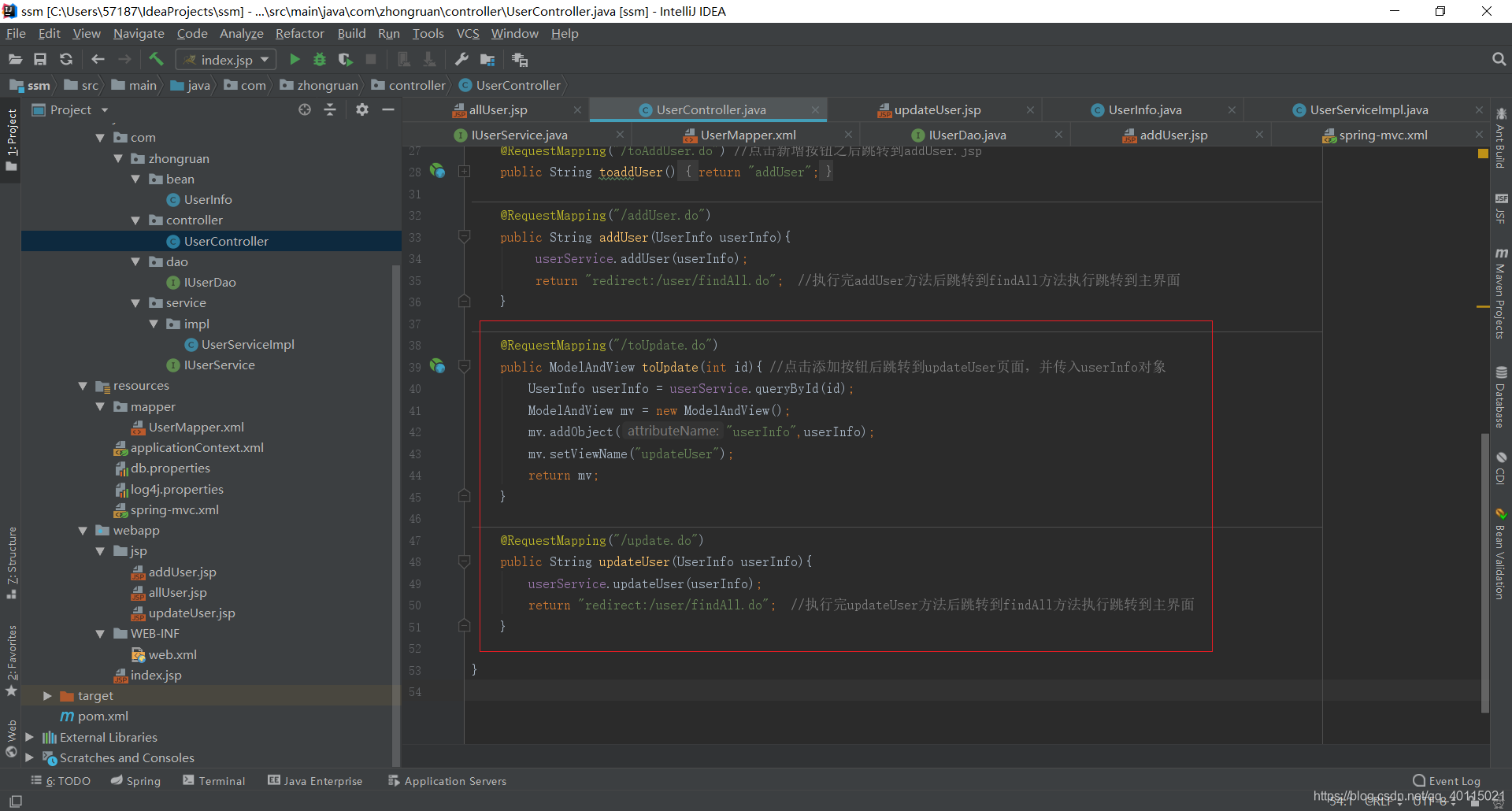Viewport: 1512px width, 811px height.
Task: Toggle fold marker at line 33
Action: coord(465,236)
